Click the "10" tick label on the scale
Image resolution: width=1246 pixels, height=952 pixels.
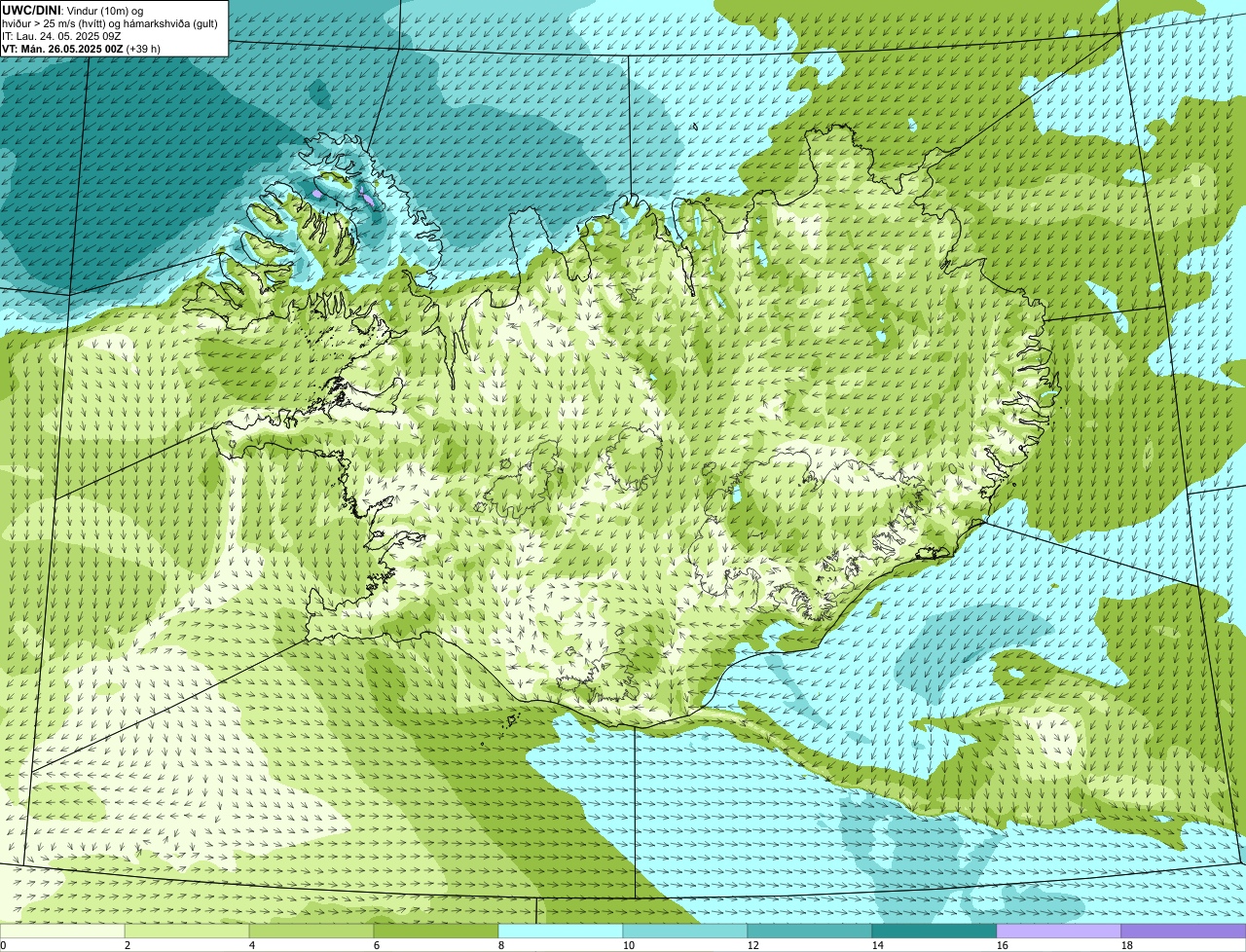coord(628,945)
